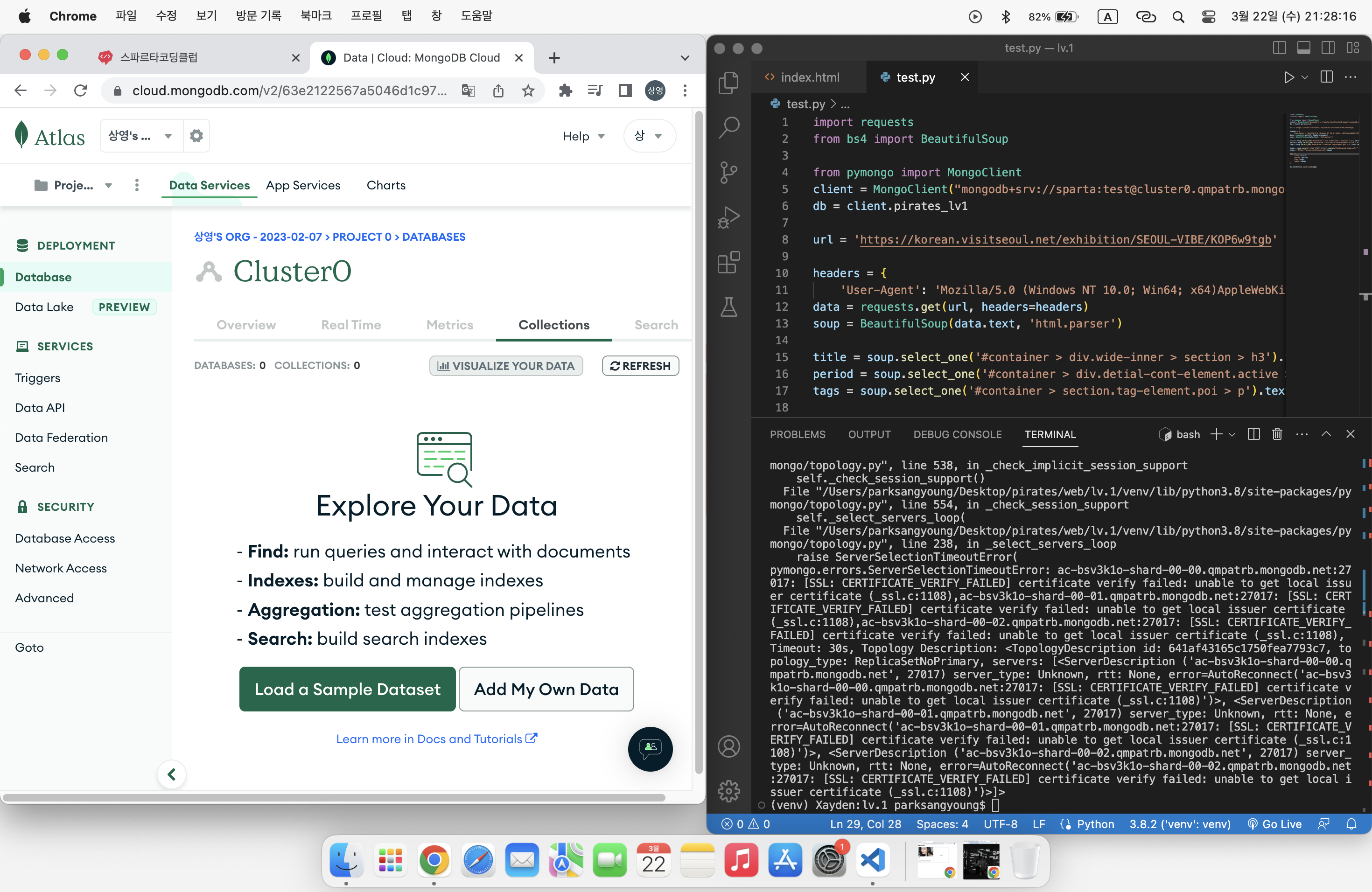Viewport: 1372px width, 892px height.
Task: Open Chrome extensions puzzle icon
Action: pos(566,91)
